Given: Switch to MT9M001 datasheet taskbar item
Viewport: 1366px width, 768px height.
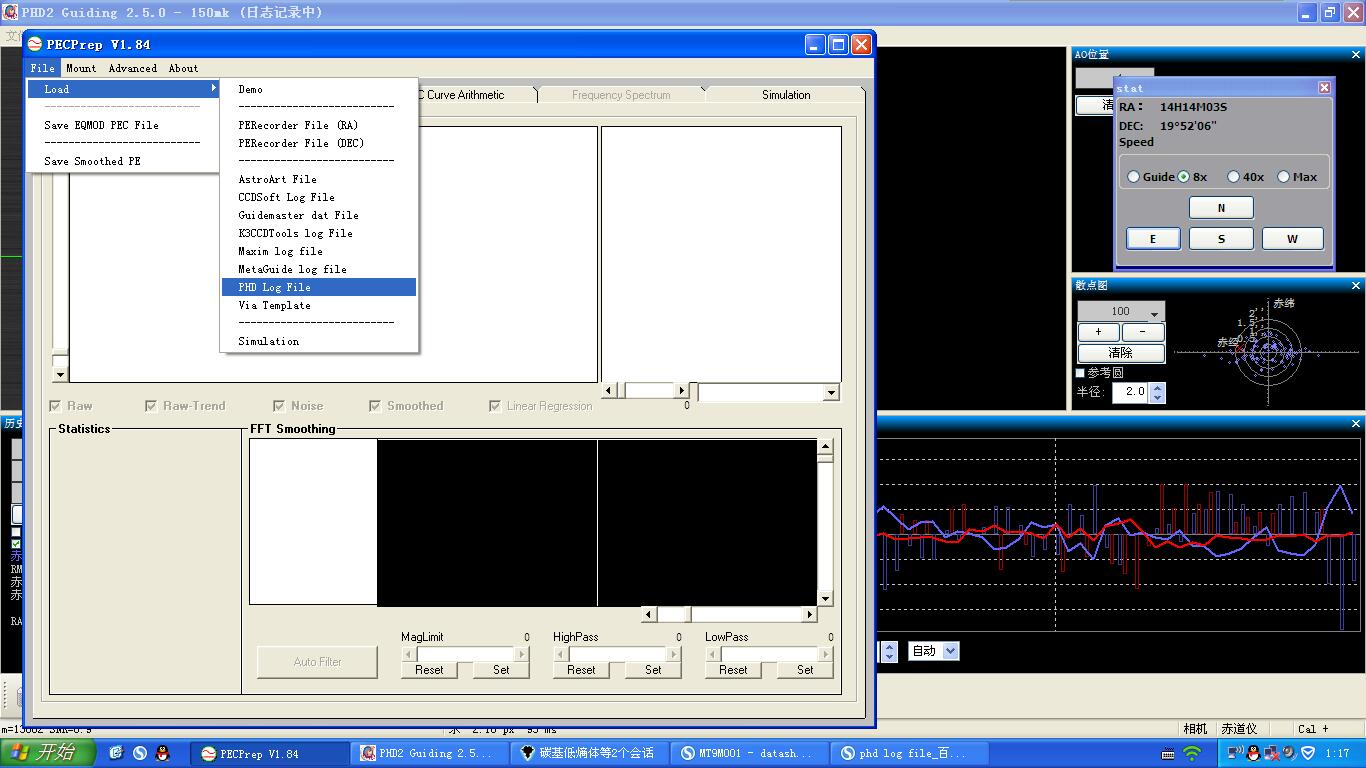Looking at the screenshot, I should (x=751, y=753).
